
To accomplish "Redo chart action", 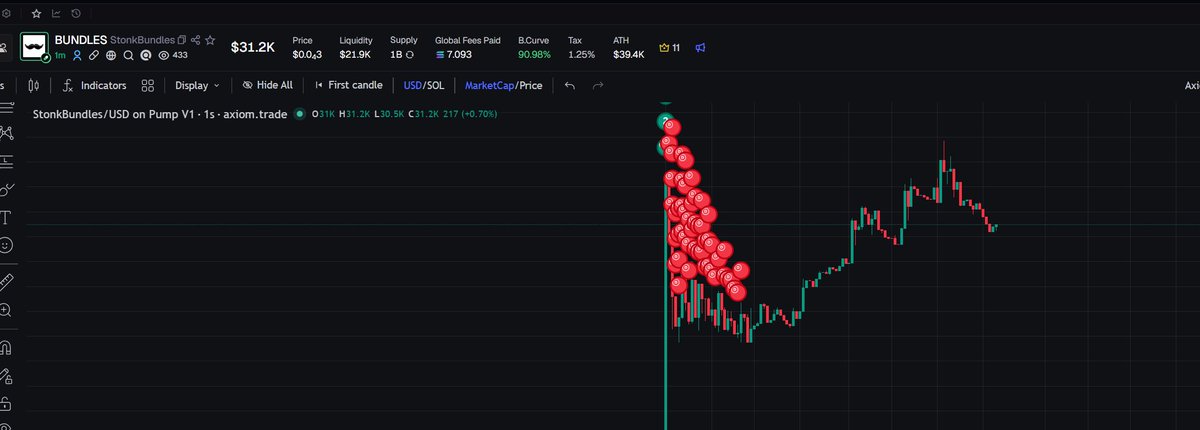I will (598, 85).
